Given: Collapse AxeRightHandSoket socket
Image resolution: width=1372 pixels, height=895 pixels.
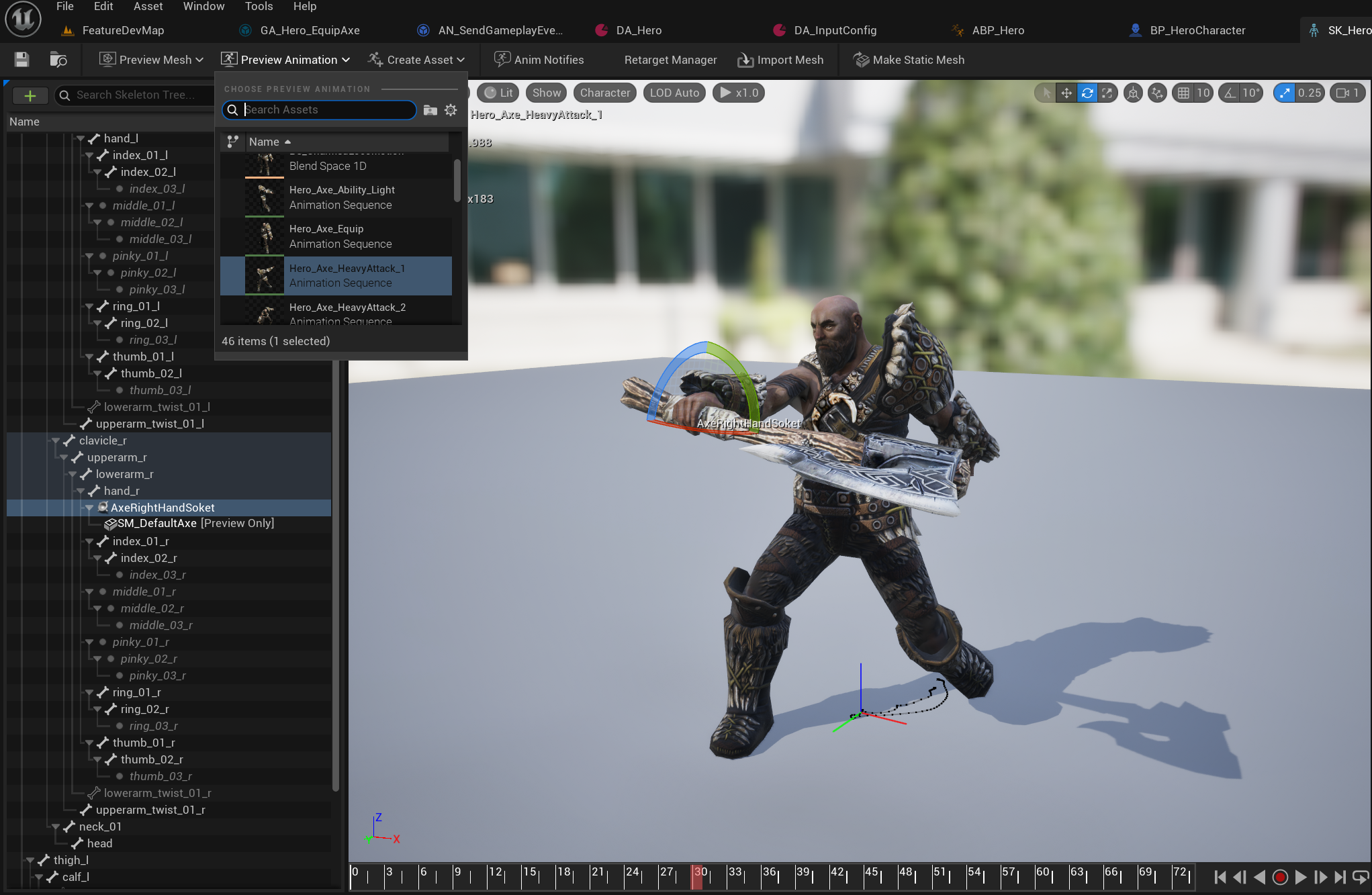Looking at the screenshot, I should (x=89, y=508).
